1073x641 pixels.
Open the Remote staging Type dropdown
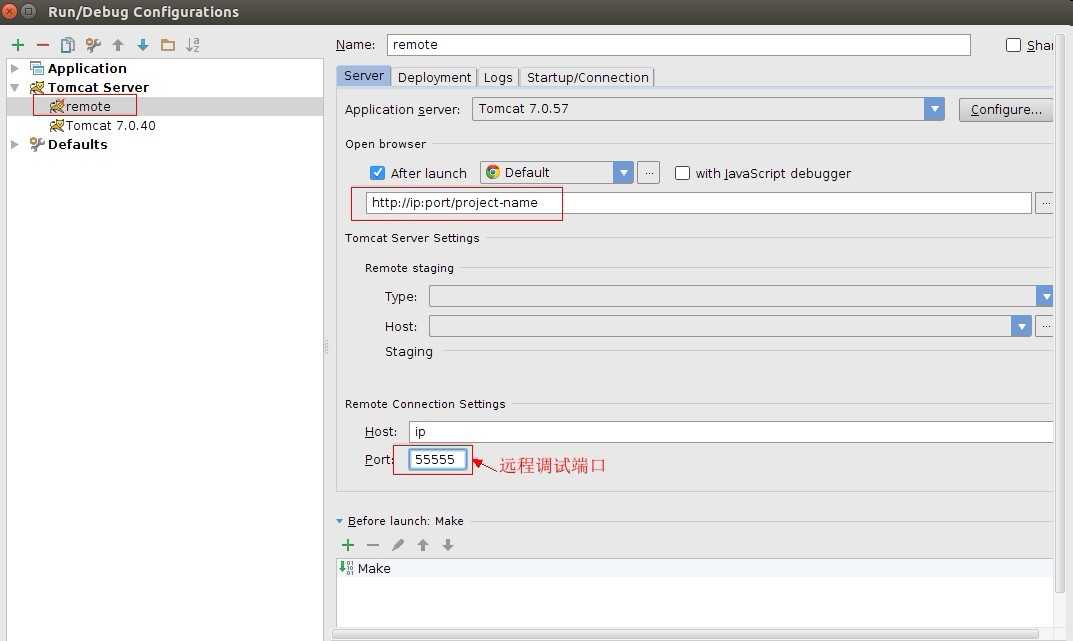(1044, 296)
